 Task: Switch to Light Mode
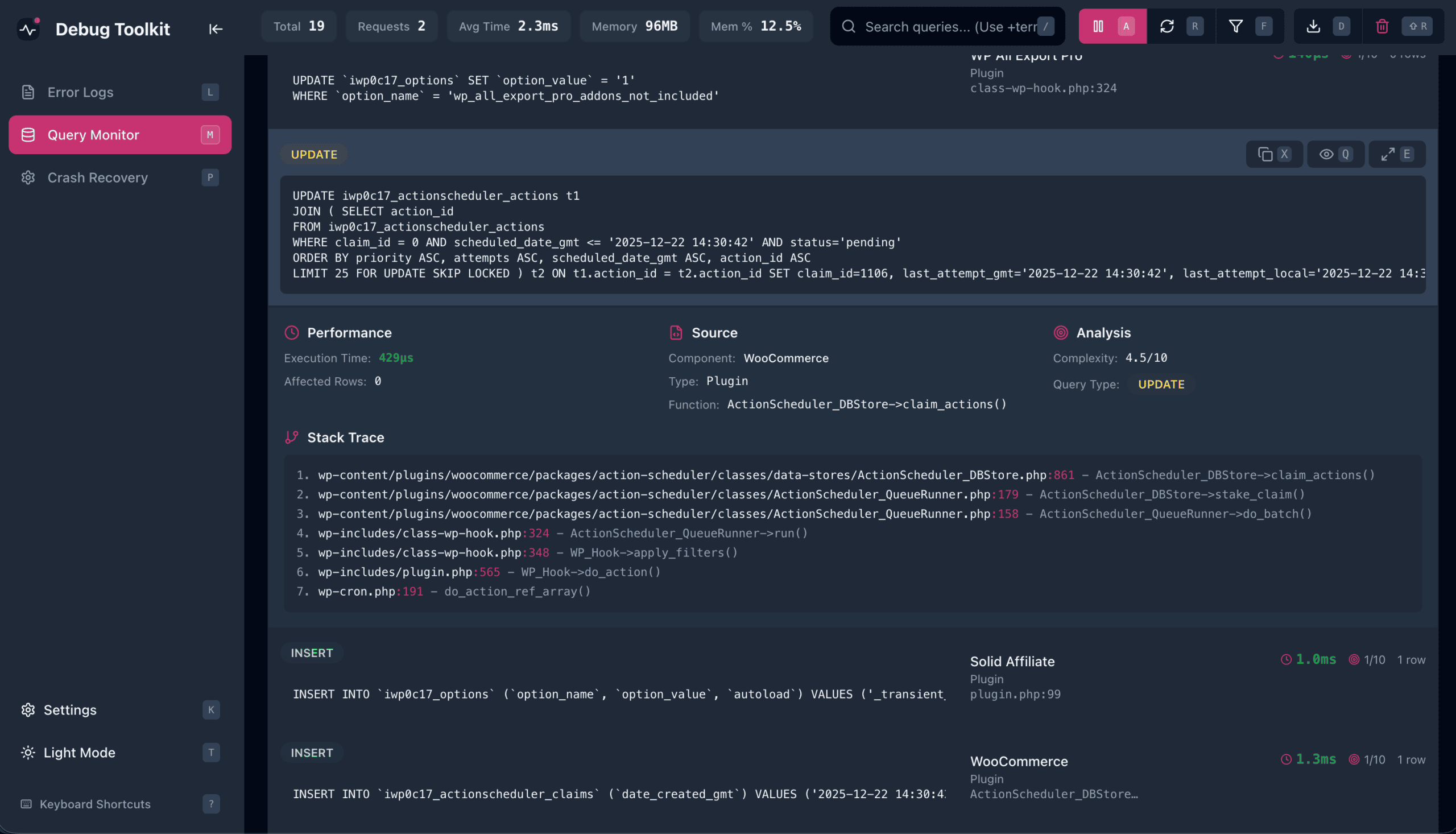coord(79,752)
